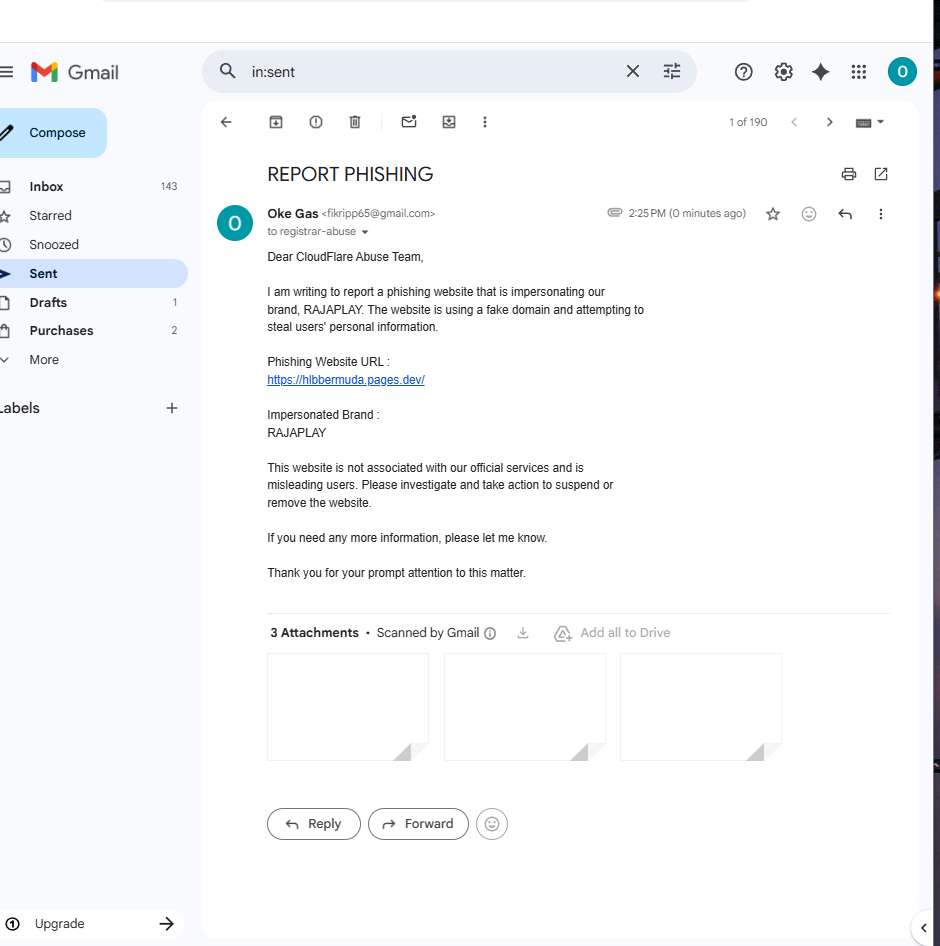Mark the message as unread
The height and width of the screenshot is (946, 940).
point(409,122)
